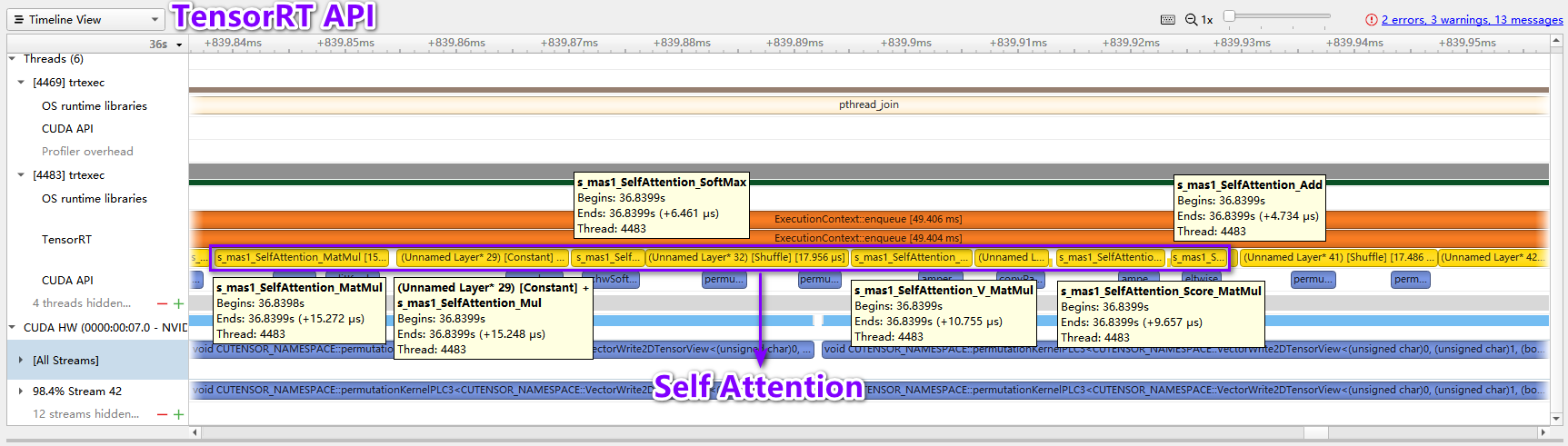
Task: Select (Unnamed Layer* 32) [Shuffle] block
Action: (746, 258)
